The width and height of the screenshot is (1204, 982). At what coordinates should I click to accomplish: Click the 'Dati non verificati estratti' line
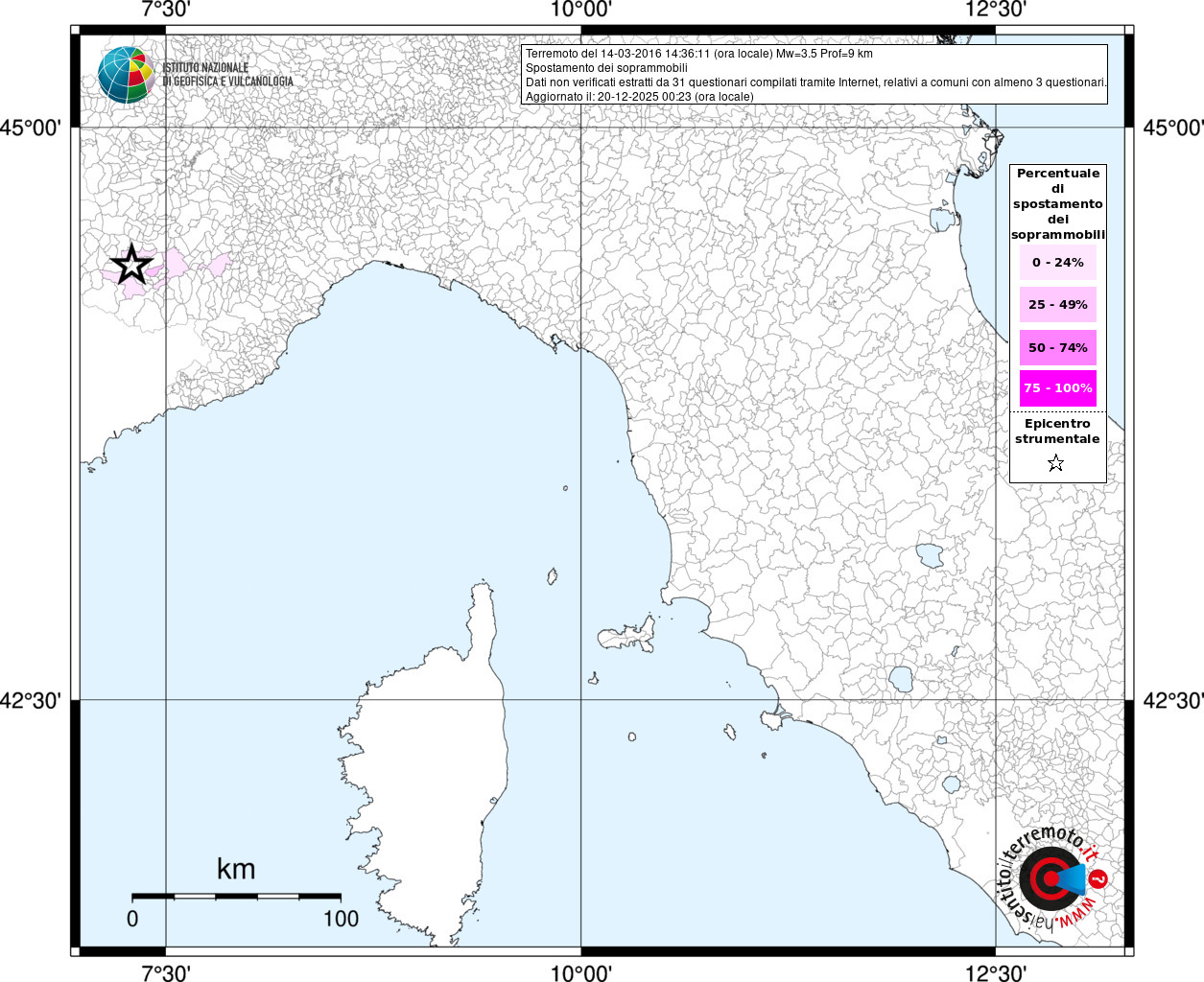pyautogui.click(x=816, y=82)
